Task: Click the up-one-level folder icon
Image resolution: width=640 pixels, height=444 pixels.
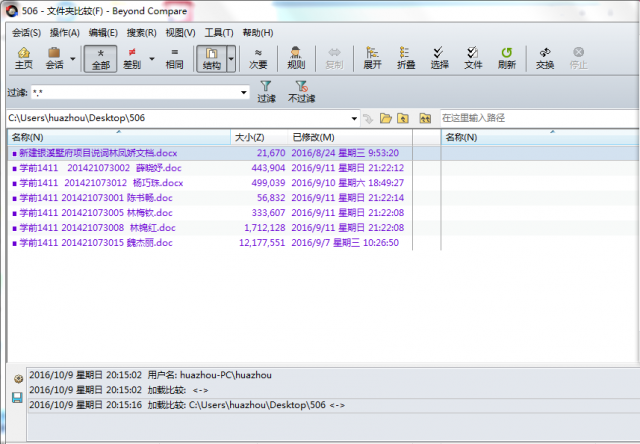Action: [403, 119]
